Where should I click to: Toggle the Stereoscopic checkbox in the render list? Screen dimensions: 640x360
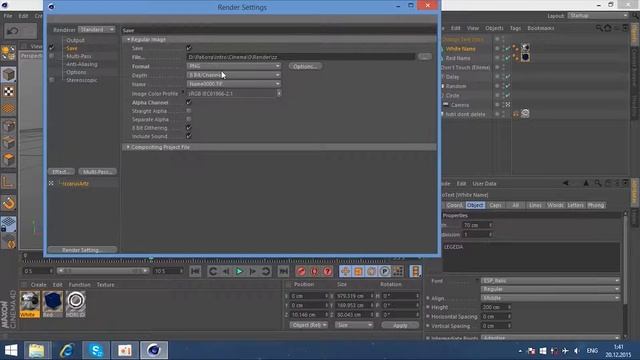click(x=51, y=80)
